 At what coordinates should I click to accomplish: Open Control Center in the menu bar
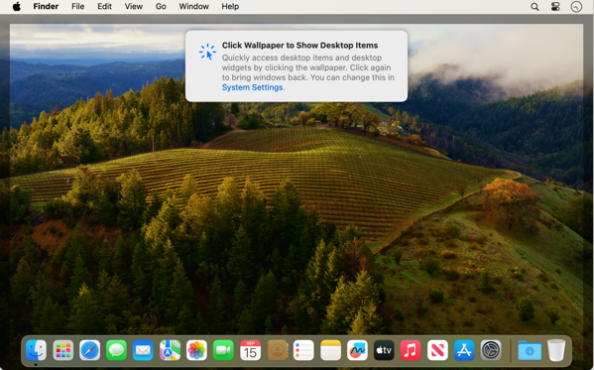555,7
